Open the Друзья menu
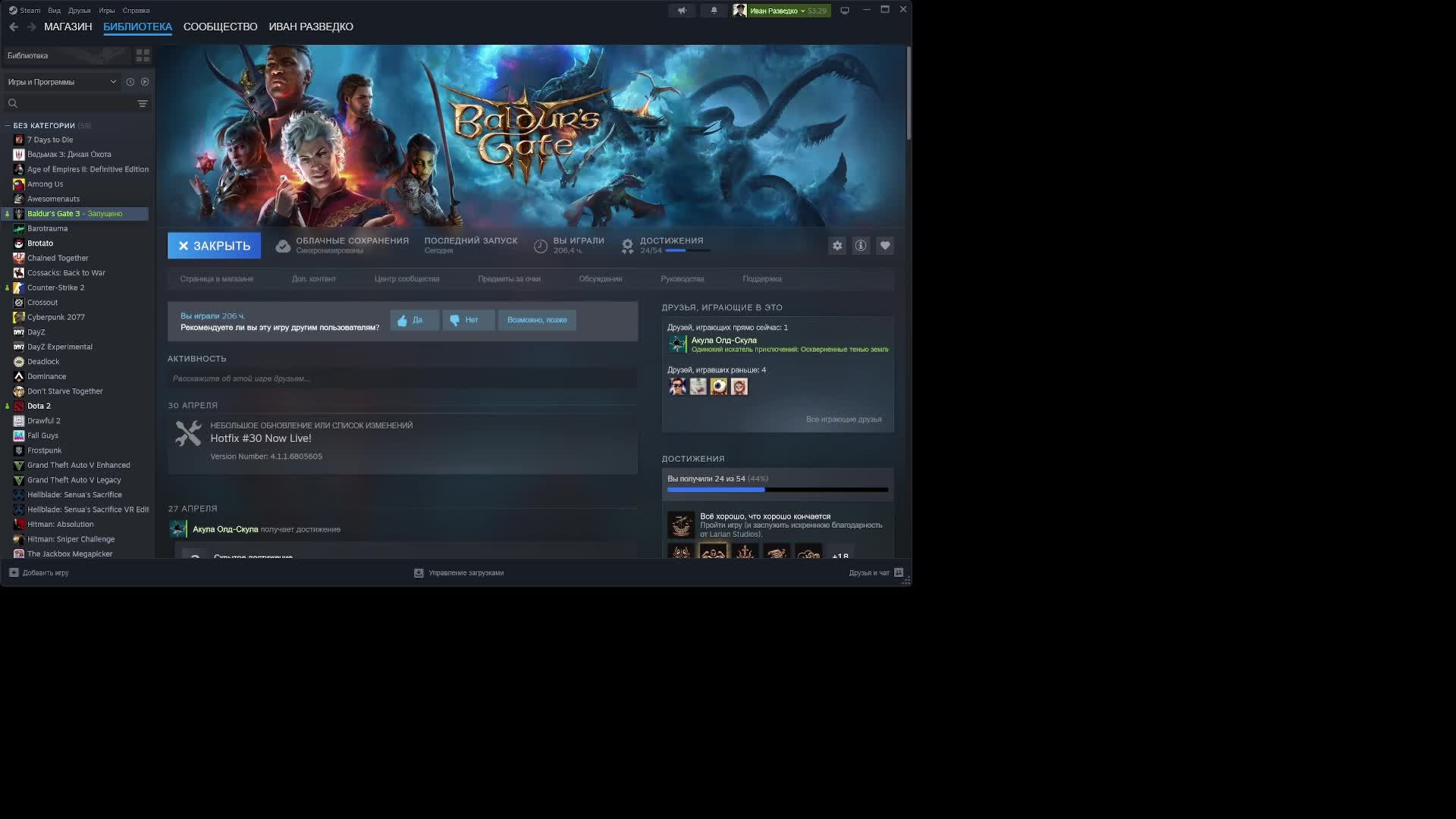This screenshot has width=1456, height=819. pos(79,11)
